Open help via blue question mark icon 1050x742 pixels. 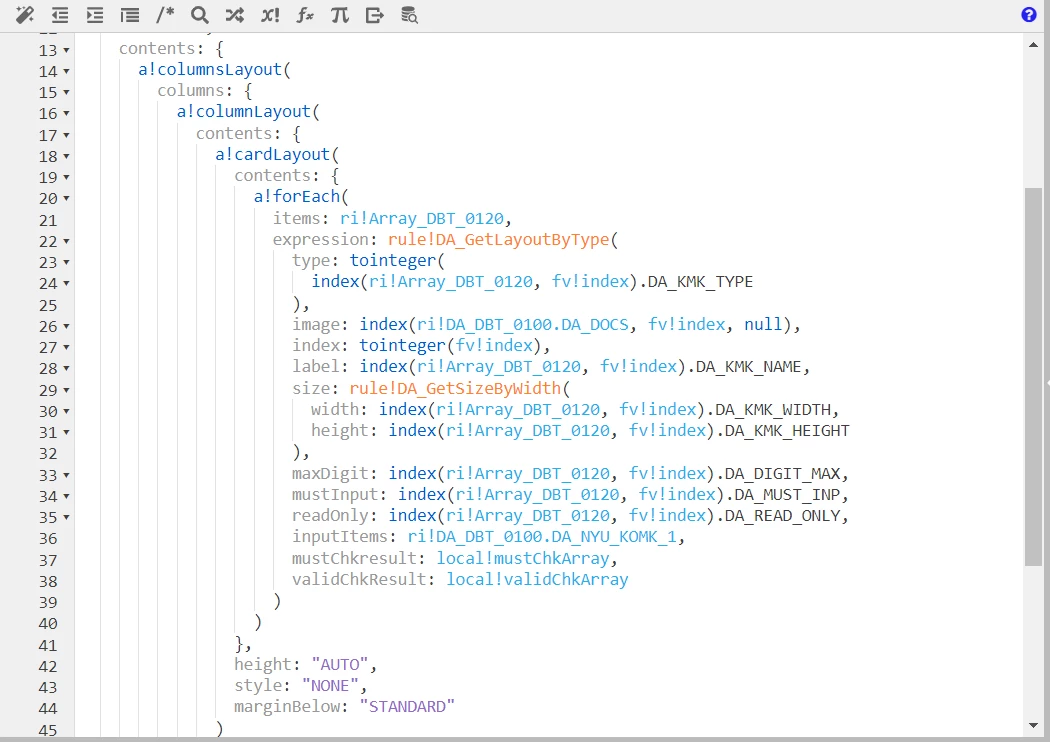[x=1029, y=15]
